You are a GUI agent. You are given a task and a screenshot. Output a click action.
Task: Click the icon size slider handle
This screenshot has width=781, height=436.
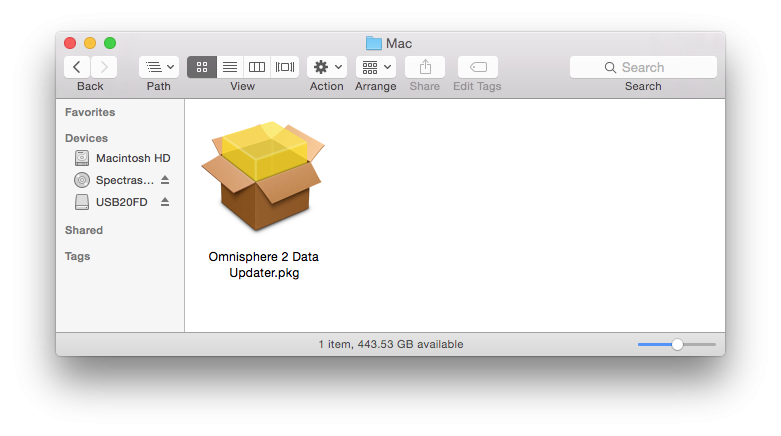(x=677, y=344)
